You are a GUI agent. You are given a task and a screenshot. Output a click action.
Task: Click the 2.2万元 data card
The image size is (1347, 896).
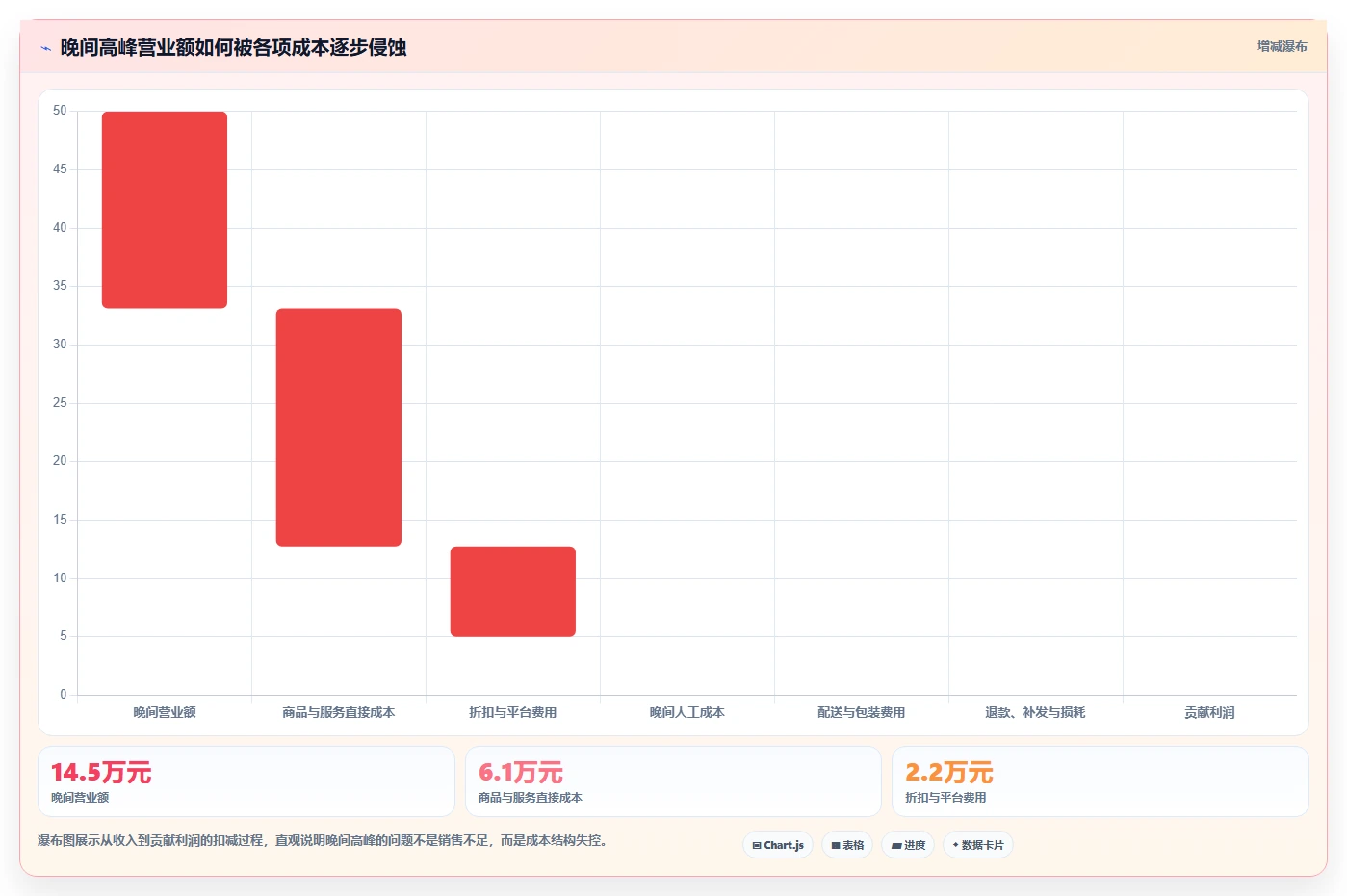pyautogui.click(x=1100, y=781)
